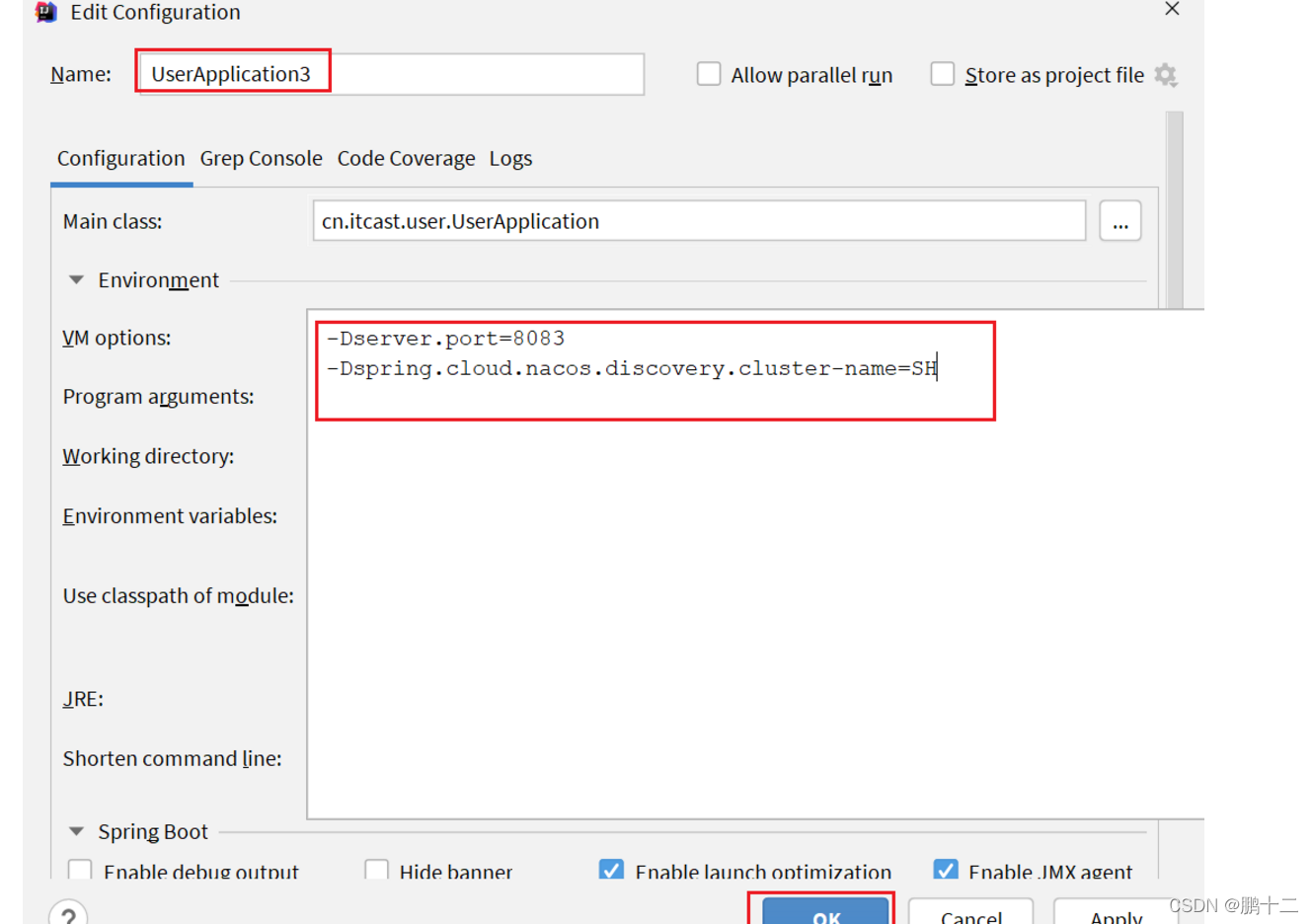This screenshot has width=1313, height=924.
Task: Click the Cancel button
Action: coord(971,913)
